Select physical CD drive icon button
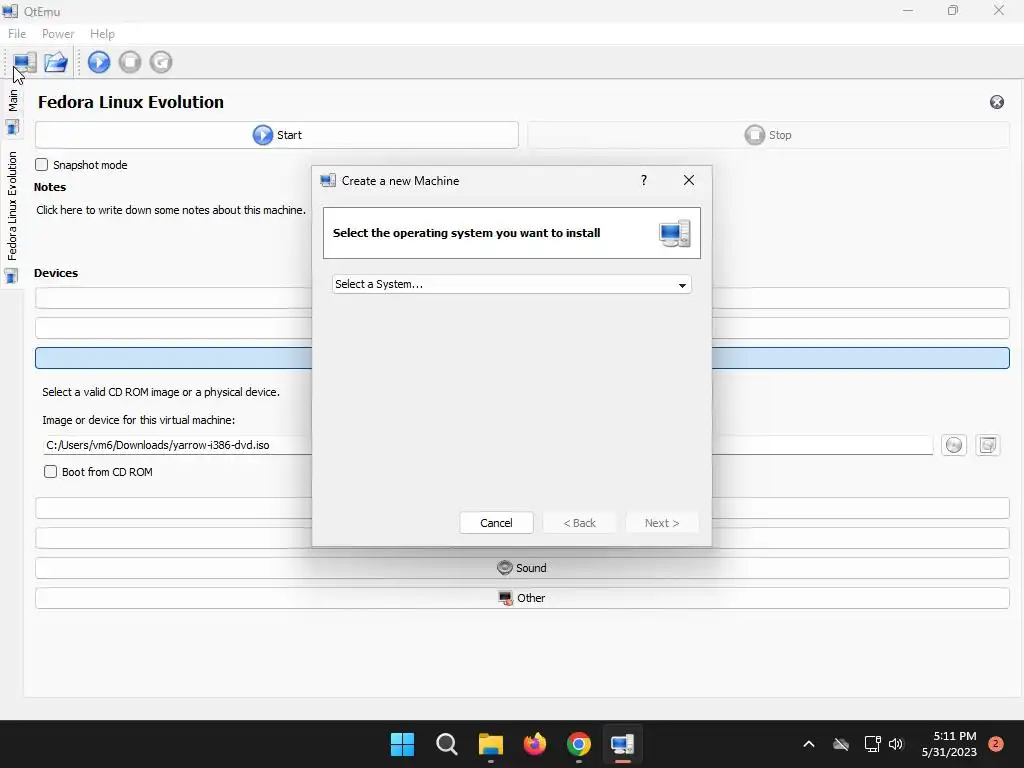The height and width of the screenshot is (768, 1024). [954, 445]
